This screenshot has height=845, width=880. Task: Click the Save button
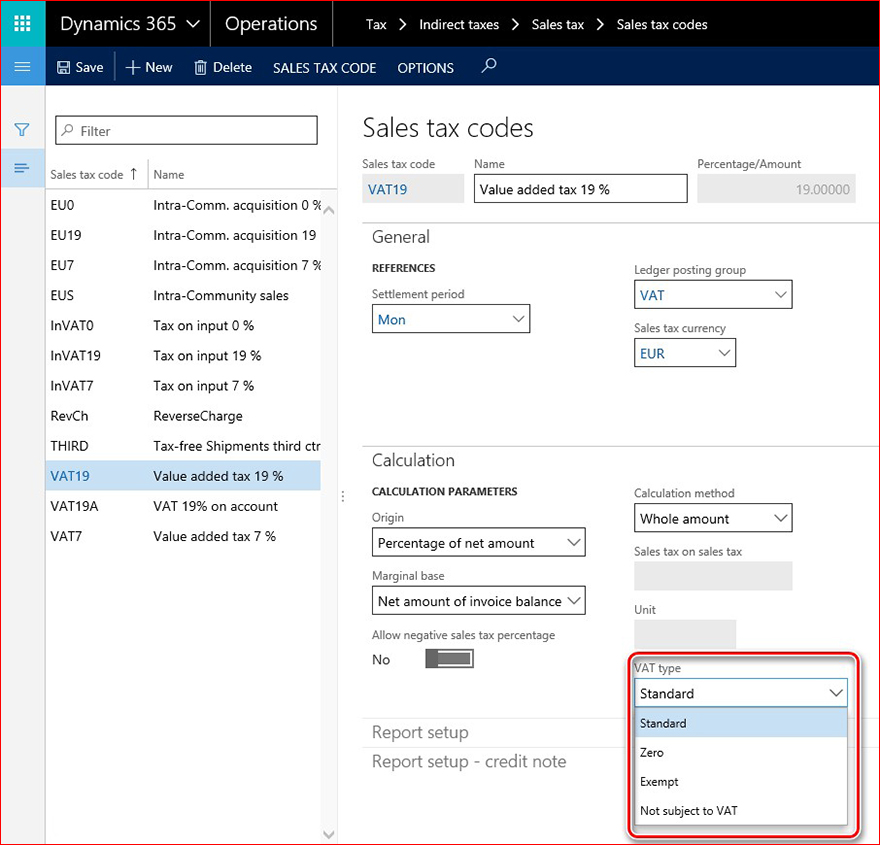pyautogui.click(x=80, y=67)
